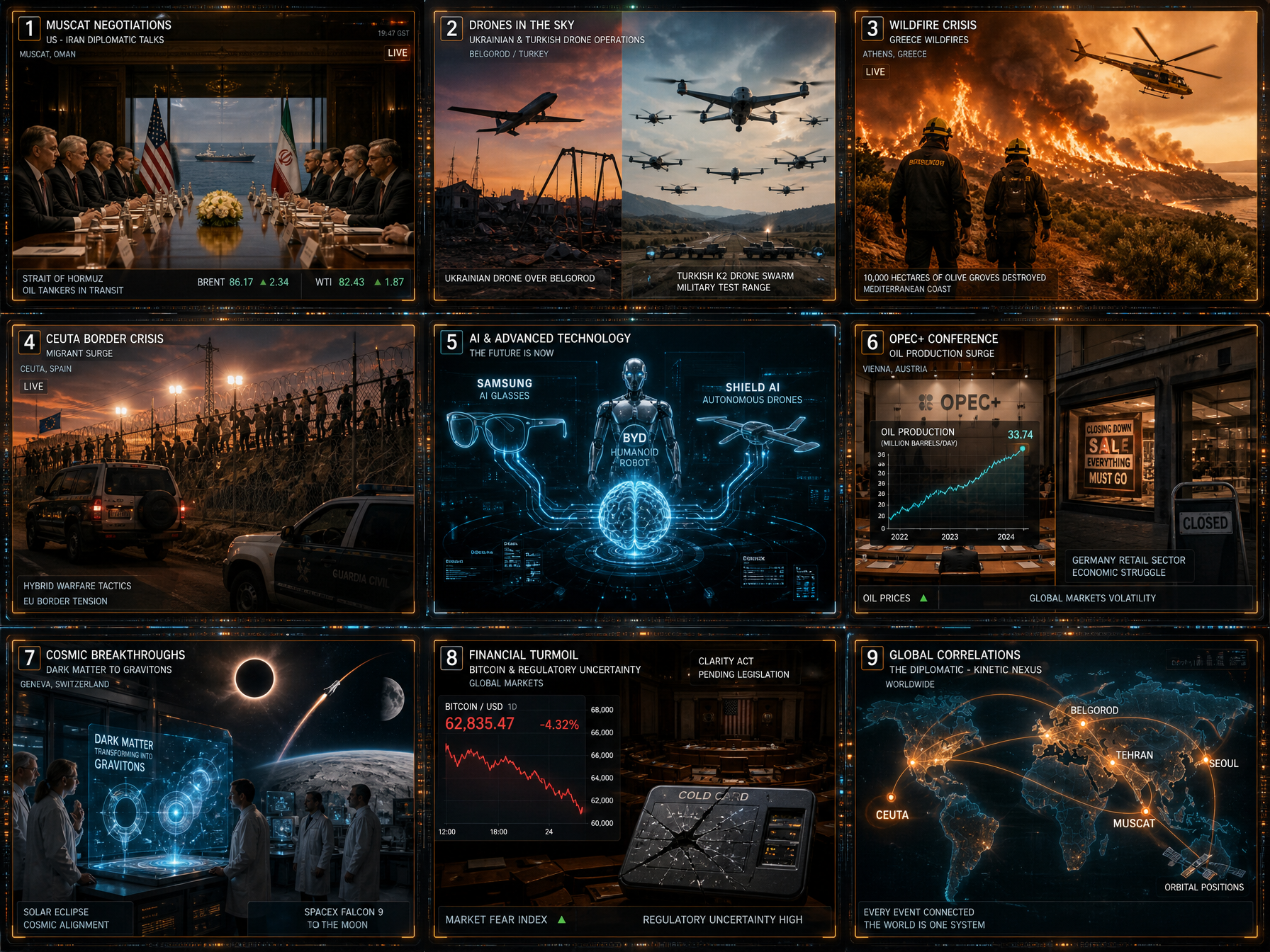Click the 18:00 label on Bitcoin chart

click(498, 832)
